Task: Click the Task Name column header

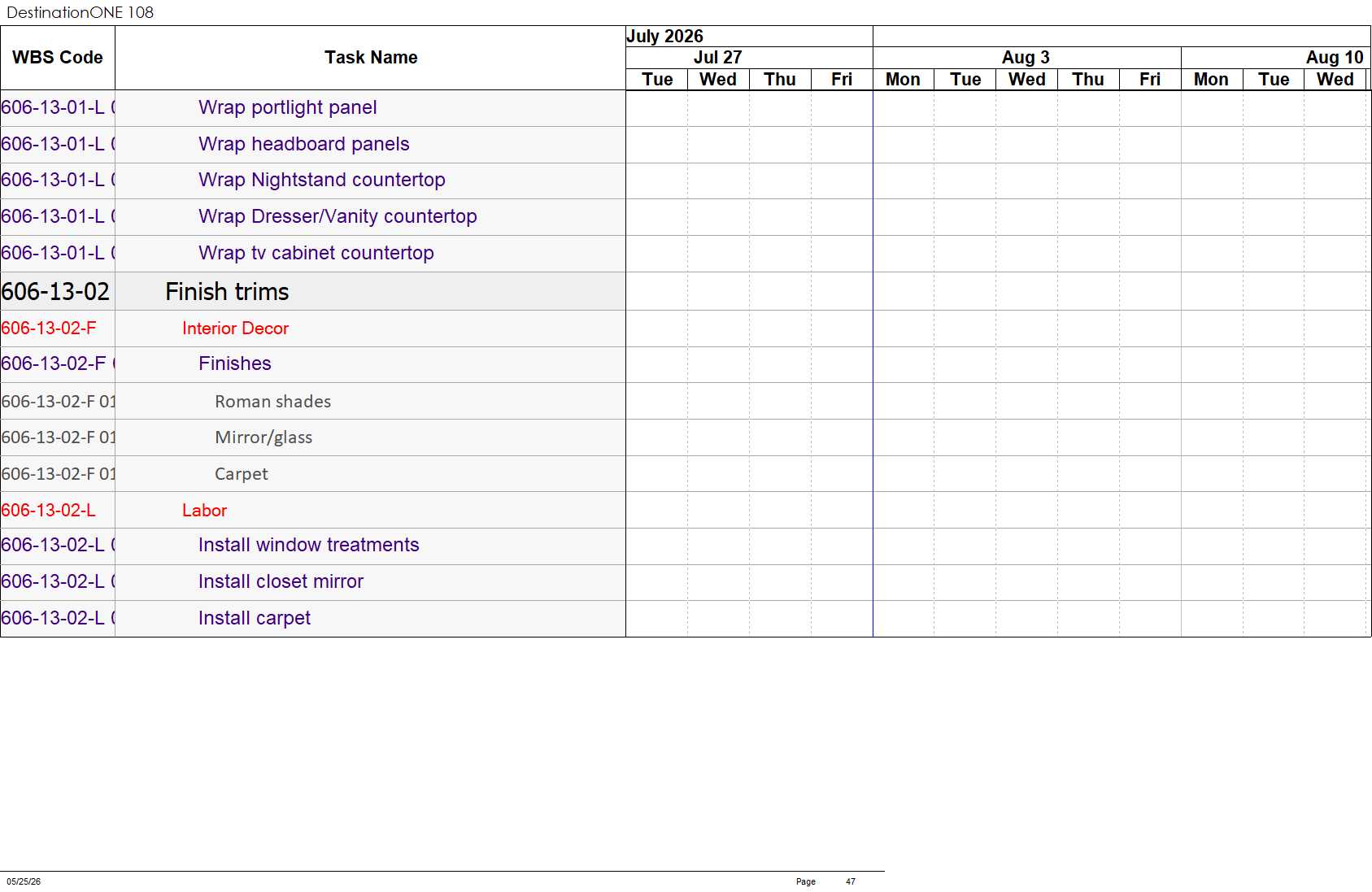Action: point(371,58)
